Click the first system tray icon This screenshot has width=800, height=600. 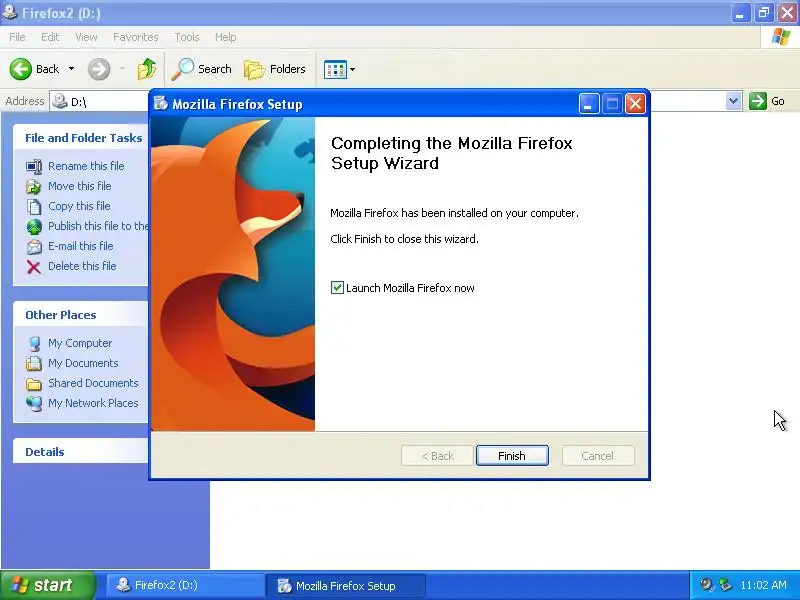pos(706,585)
